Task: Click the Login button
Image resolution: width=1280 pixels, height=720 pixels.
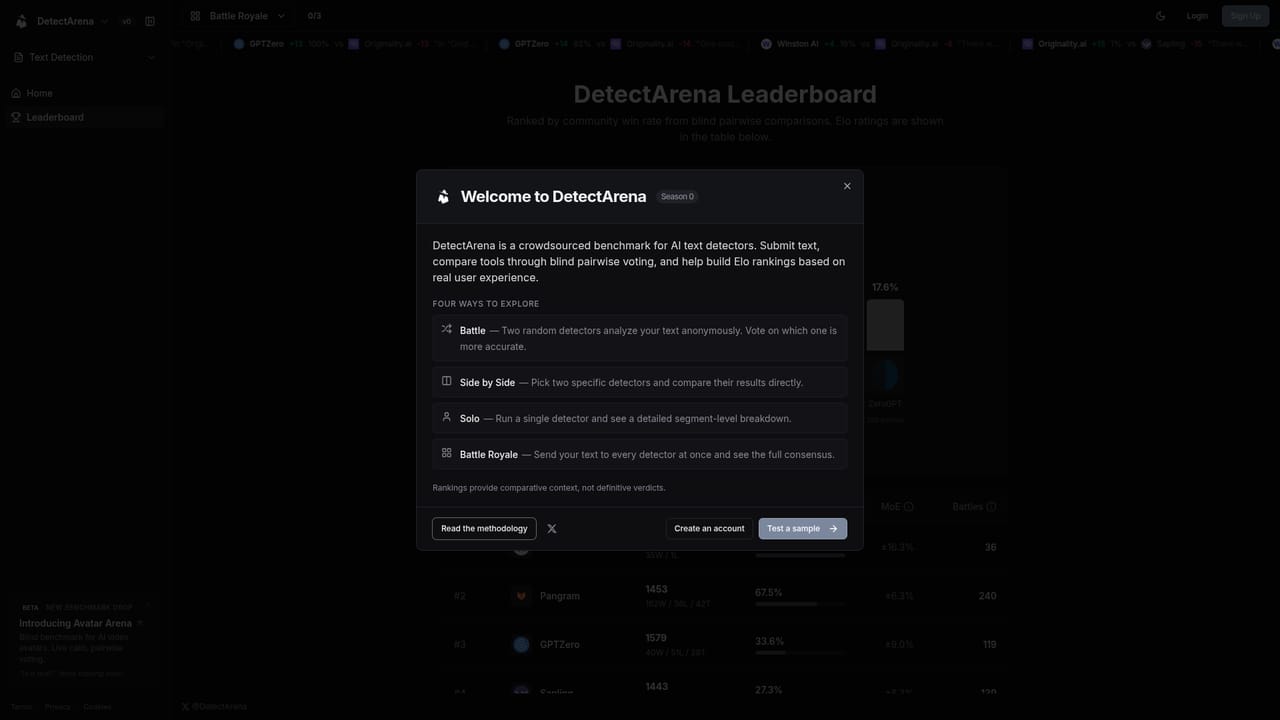Action: click(x=1197, y=16)
